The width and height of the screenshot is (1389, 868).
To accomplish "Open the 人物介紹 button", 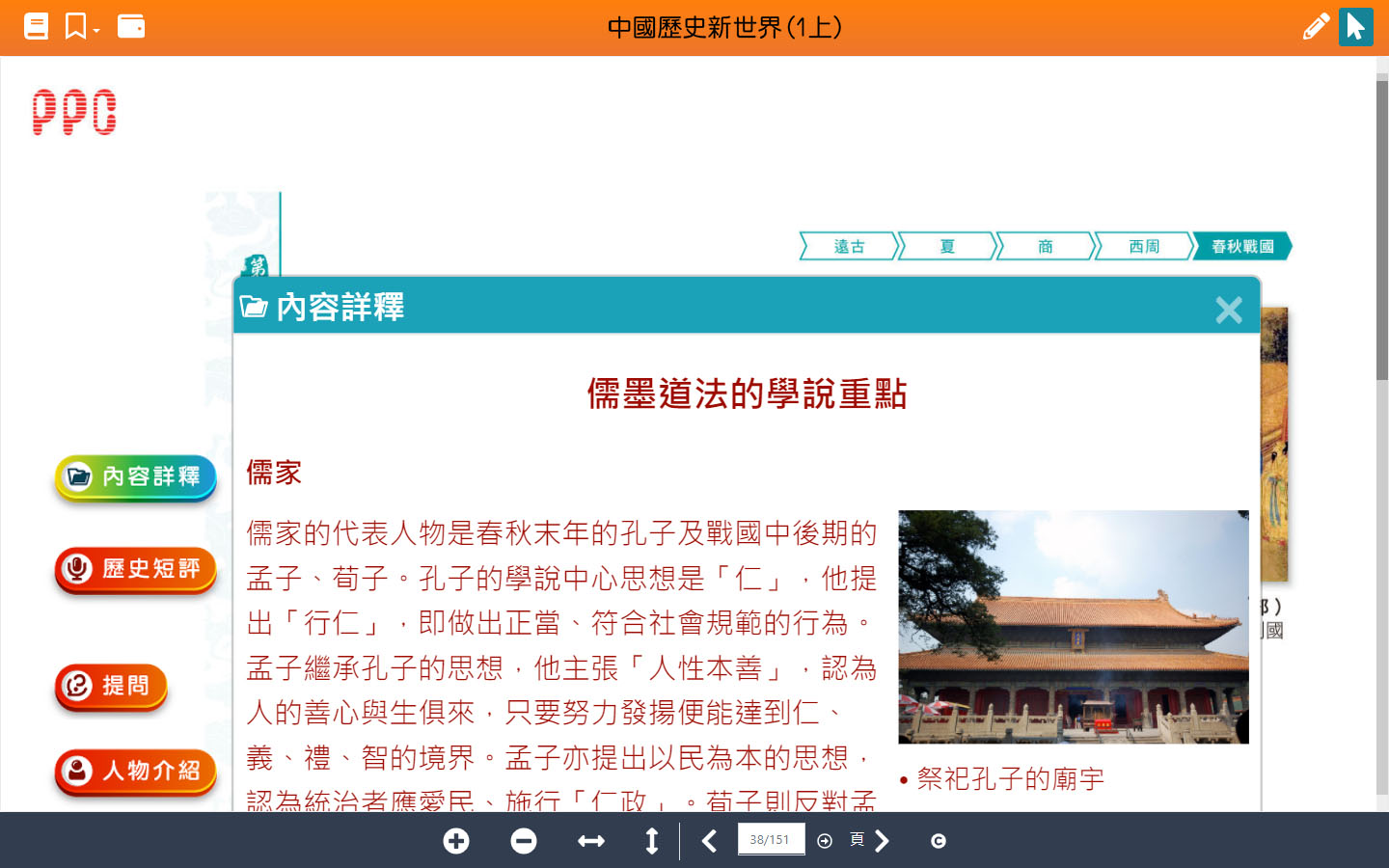I will (136, 771).
